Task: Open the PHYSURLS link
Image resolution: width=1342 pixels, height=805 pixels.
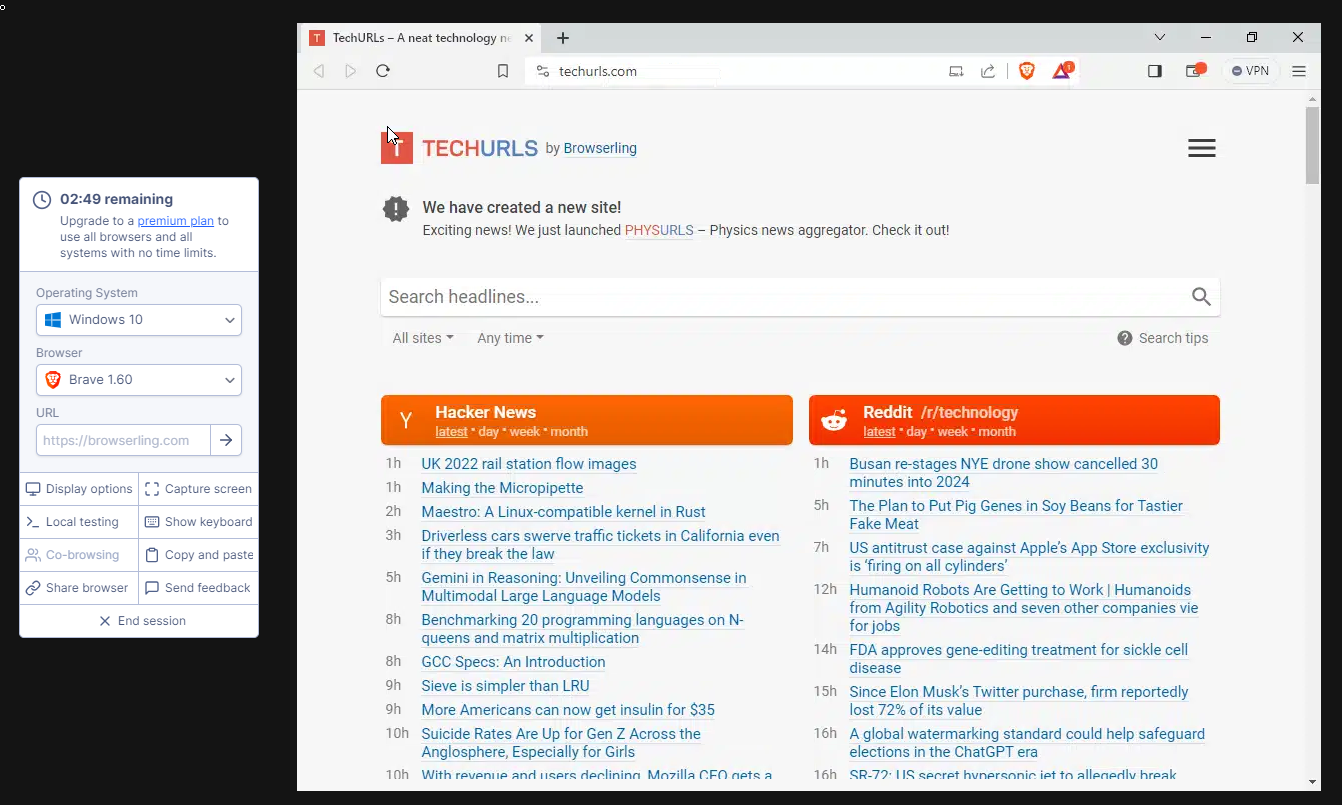Action: pos(659,230)
